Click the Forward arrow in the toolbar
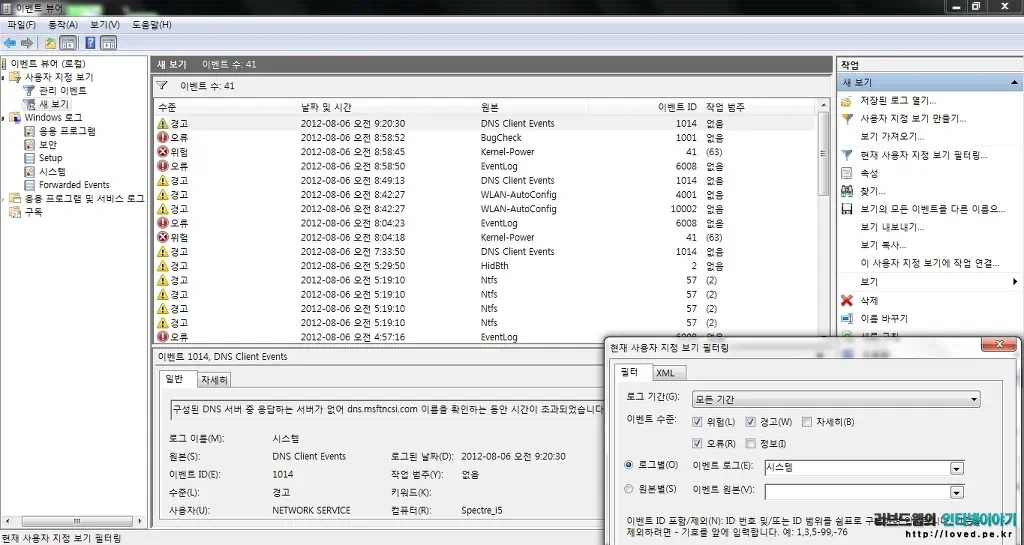Image resolution: width=1024 pixels, height=545 pixels. click(x=26, y=43)
